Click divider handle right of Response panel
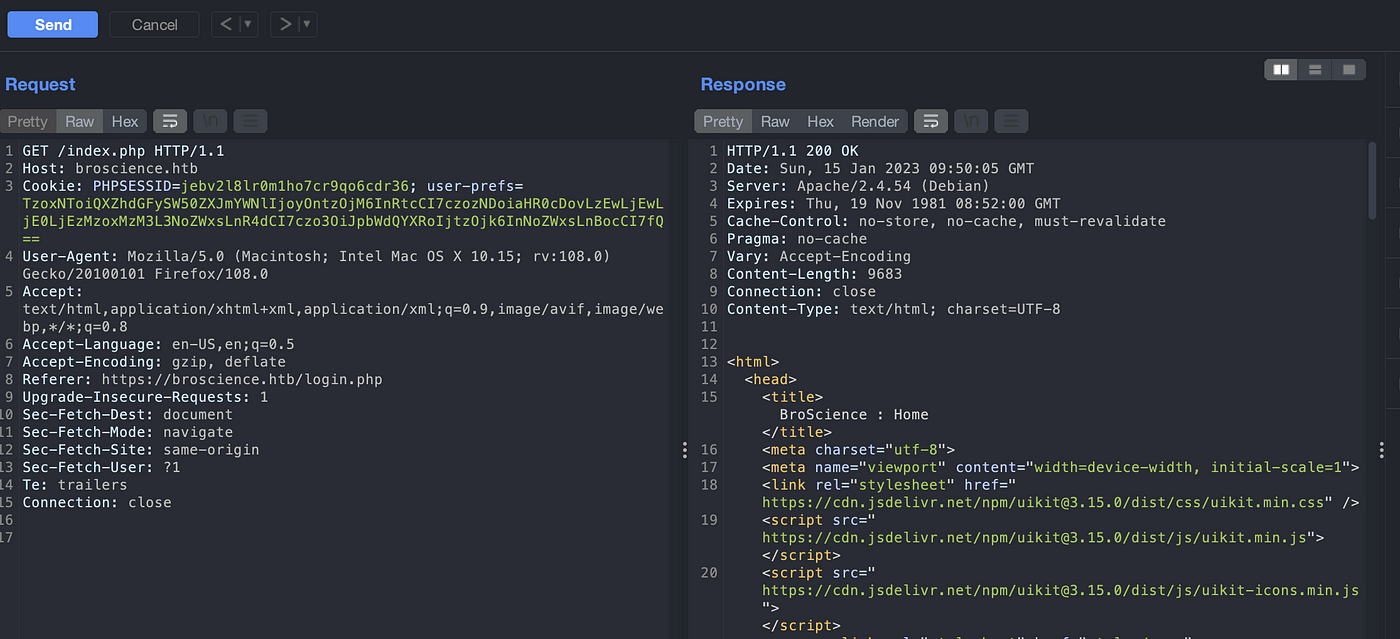This screenshot has width=1400, height=639. (x=1381, y=450)
